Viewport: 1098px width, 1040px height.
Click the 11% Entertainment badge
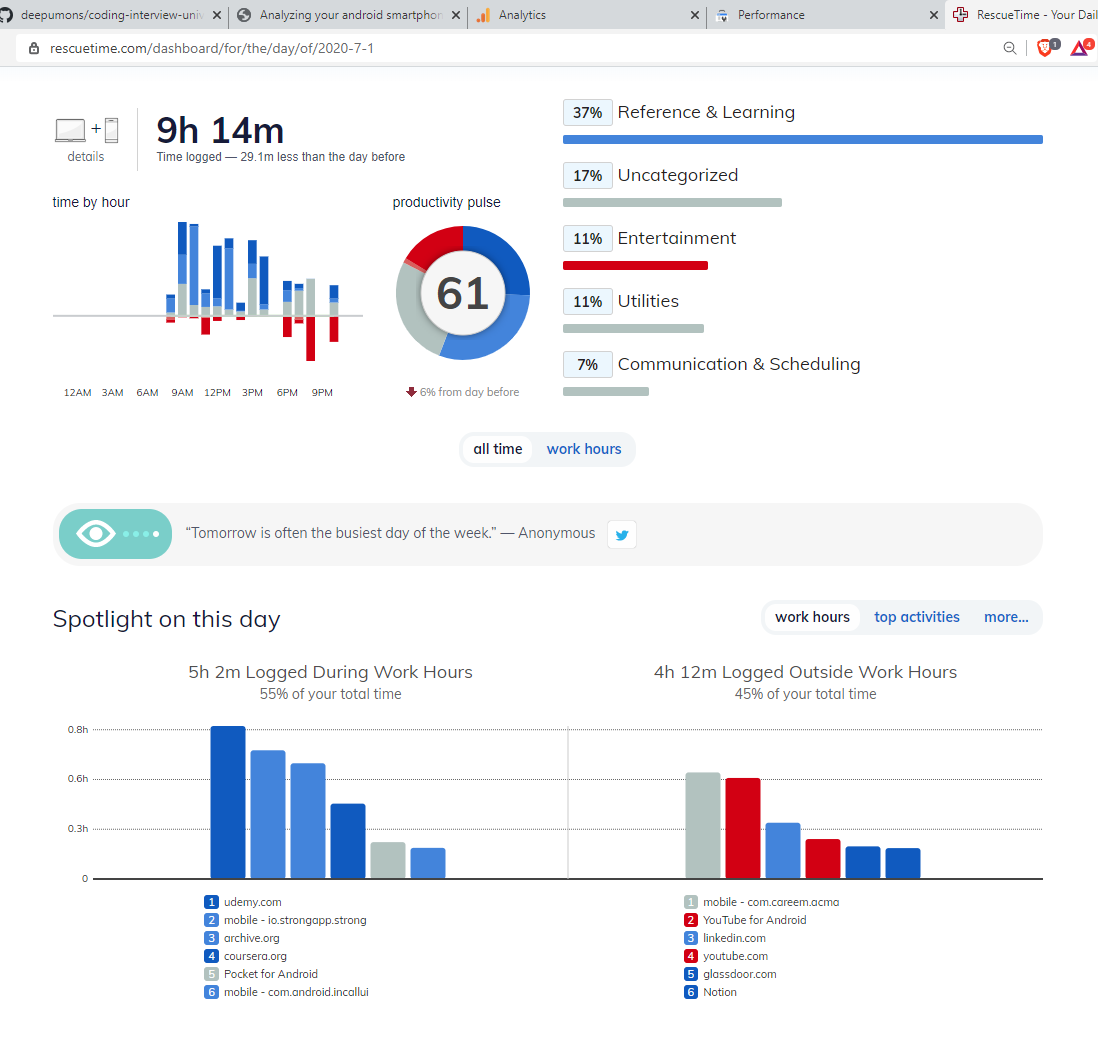[588, 239]
